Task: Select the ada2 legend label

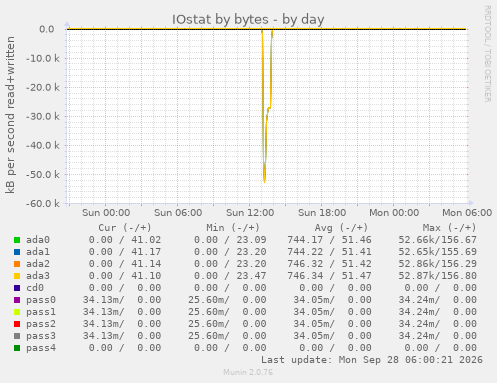Action: point(38,264)
